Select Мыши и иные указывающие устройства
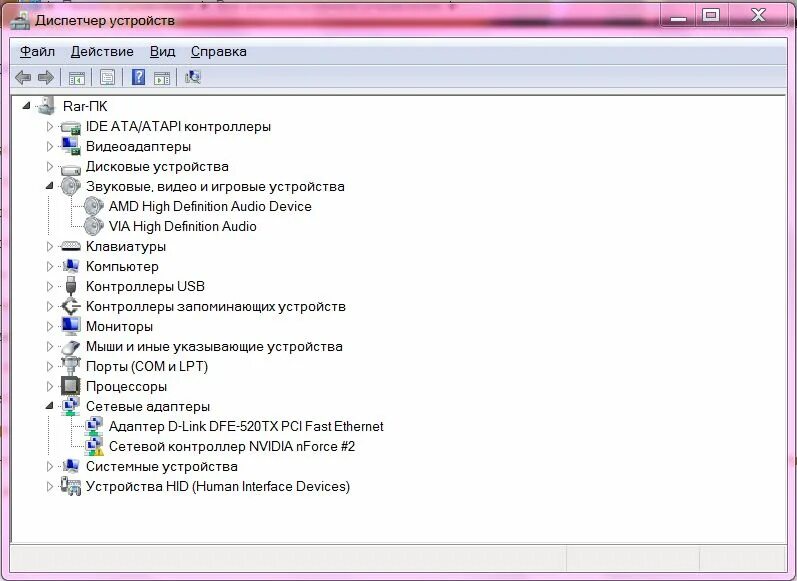Screen dimensions: 797x581 214,347
